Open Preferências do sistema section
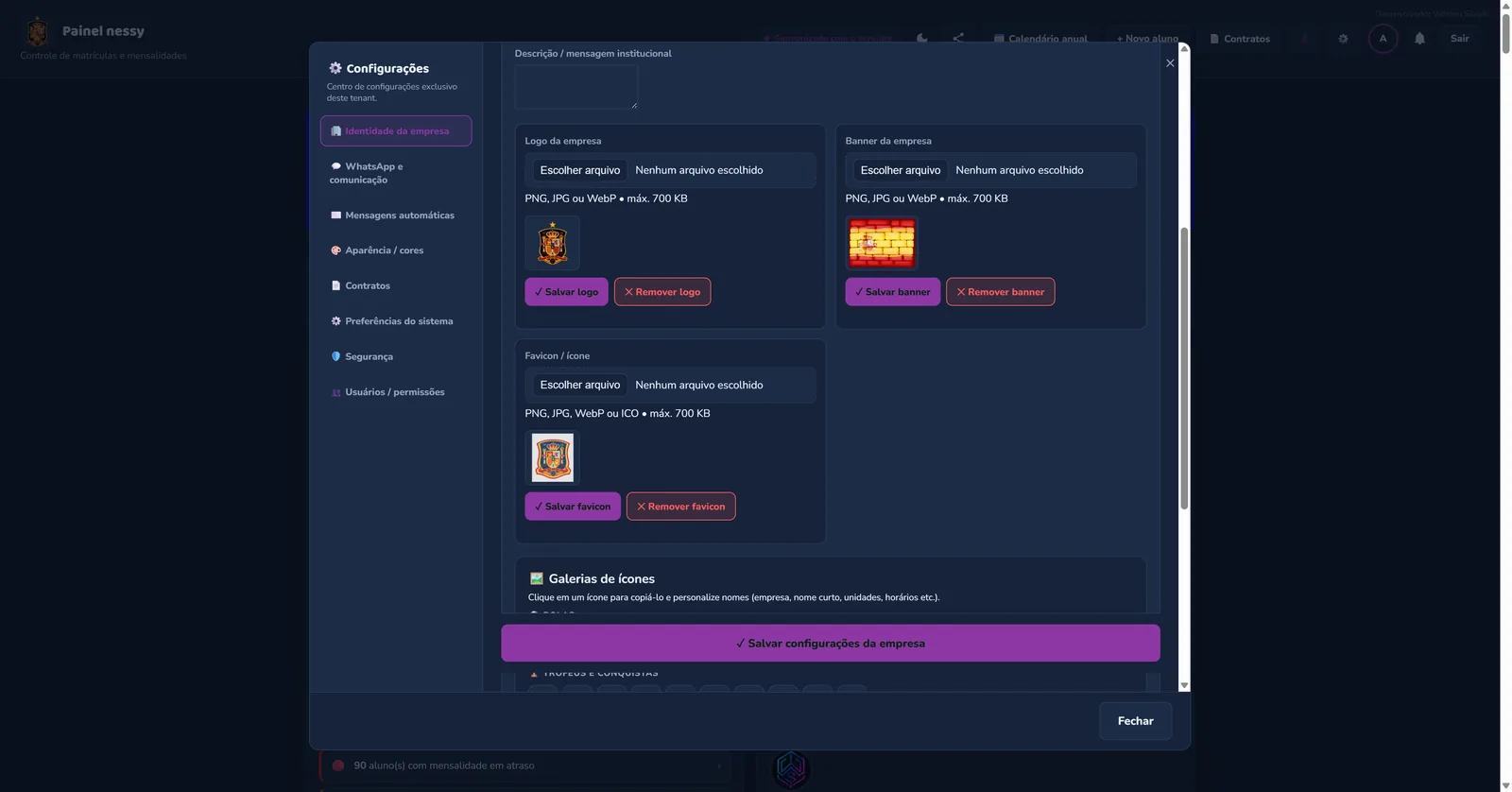 tap(396, 321)
